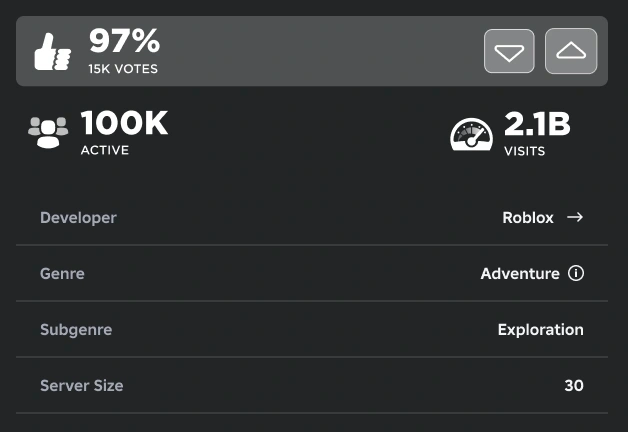Click the arrow next to Roblox
Viewport: 628px width, 432px height.
point(575,217)
